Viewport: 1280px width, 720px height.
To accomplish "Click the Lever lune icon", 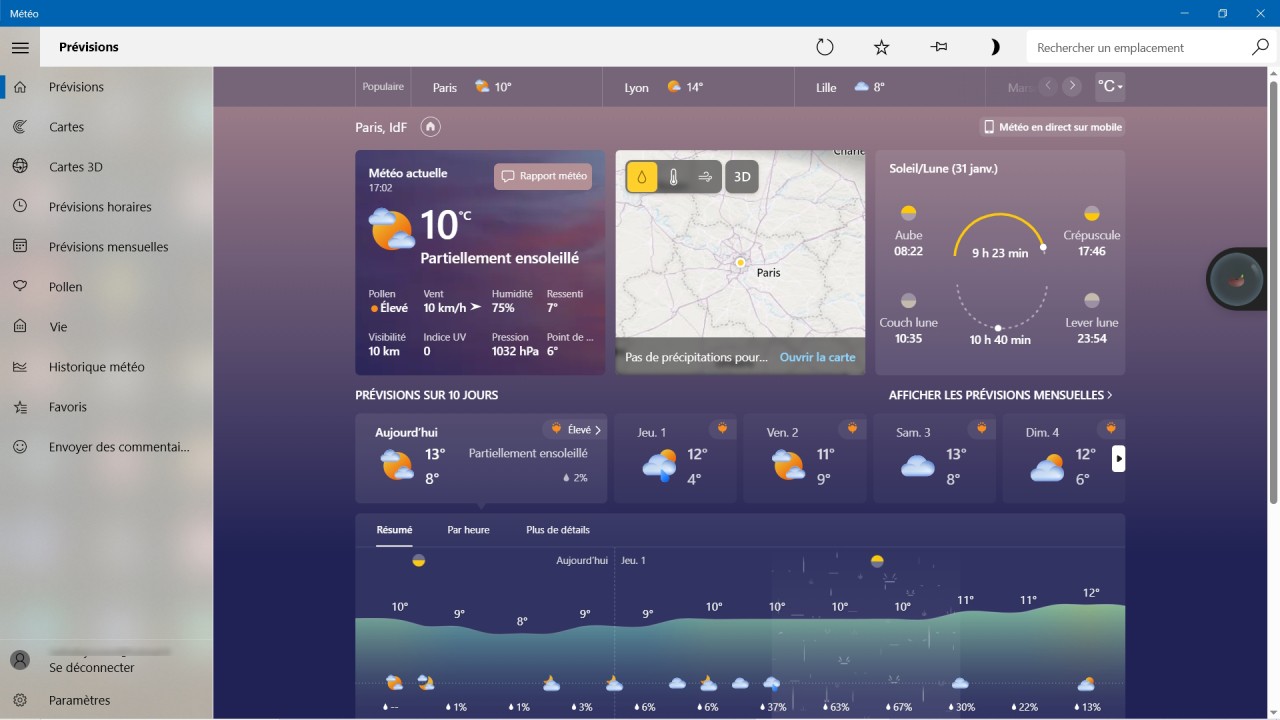I will [x=1092, y=300].
